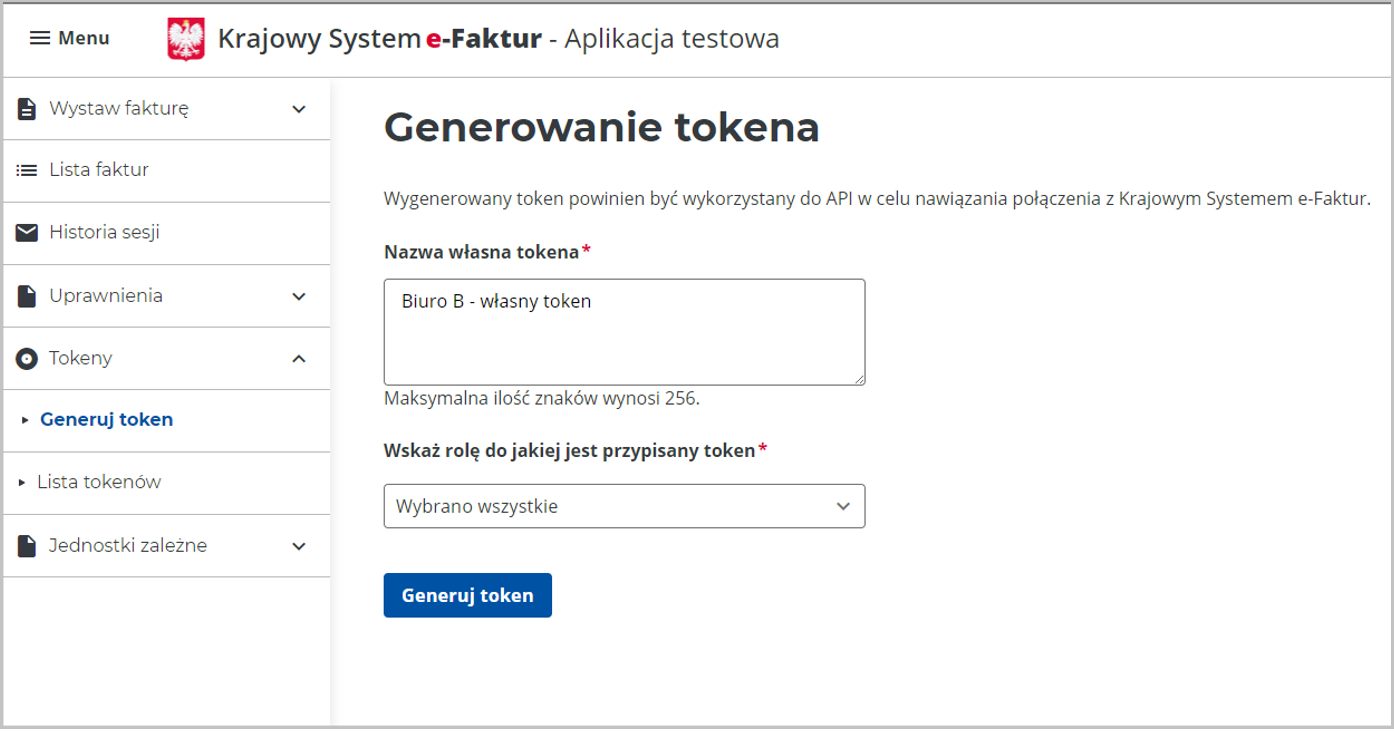1394x731 pixels.
Task: Open the token role dropdown
Action: (624, 507)
